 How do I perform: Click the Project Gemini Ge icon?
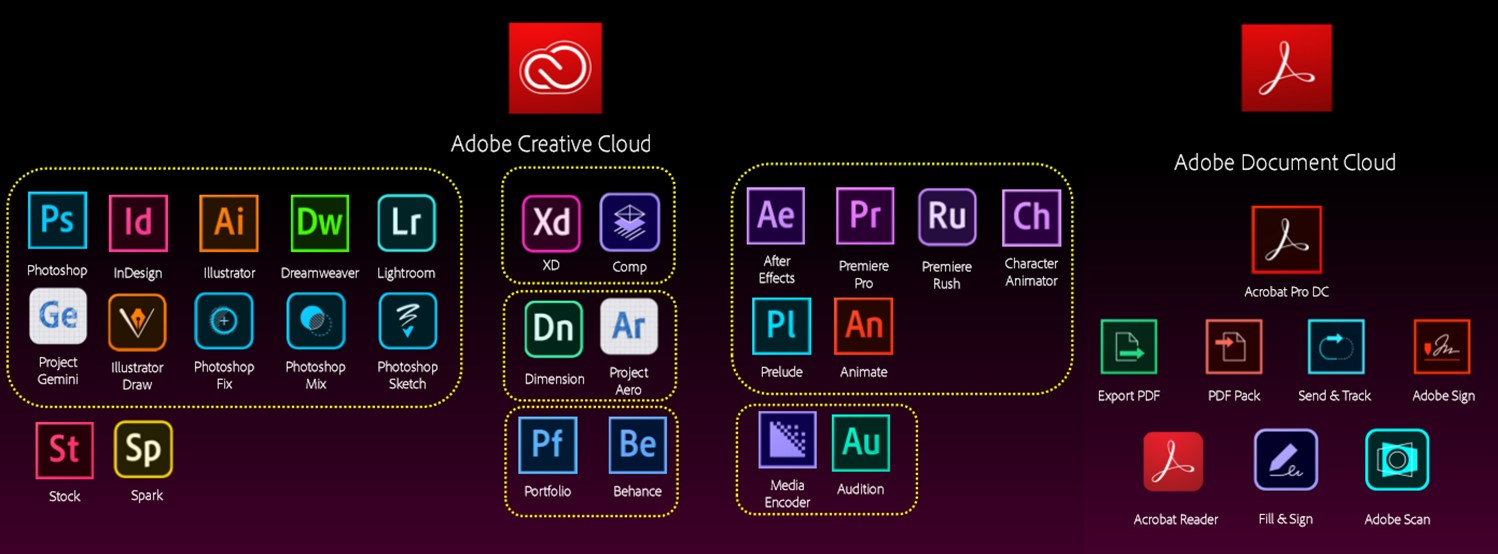pos(58,316)
